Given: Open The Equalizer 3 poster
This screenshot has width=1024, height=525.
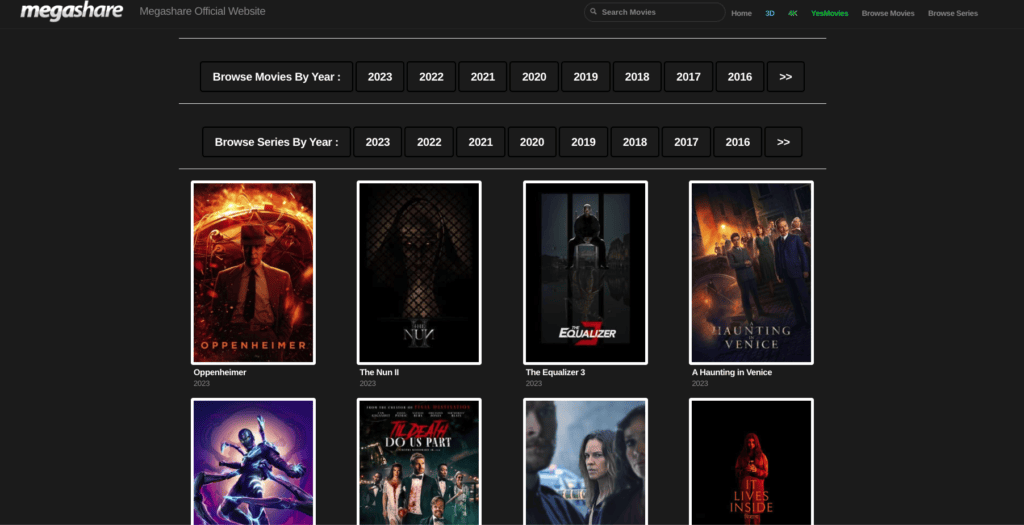Looking at the screenshot, I should [585, 272].
